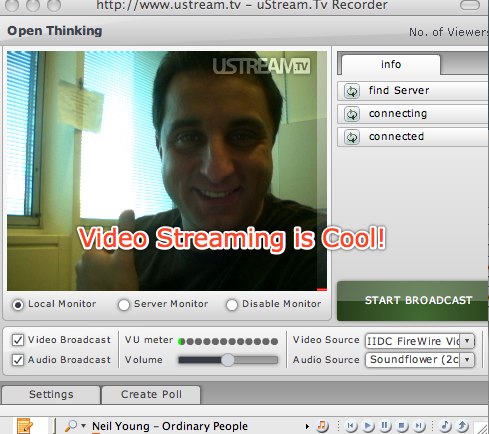Toggle the Video Broadcast checkbox
489x434 pixels.
18,340
